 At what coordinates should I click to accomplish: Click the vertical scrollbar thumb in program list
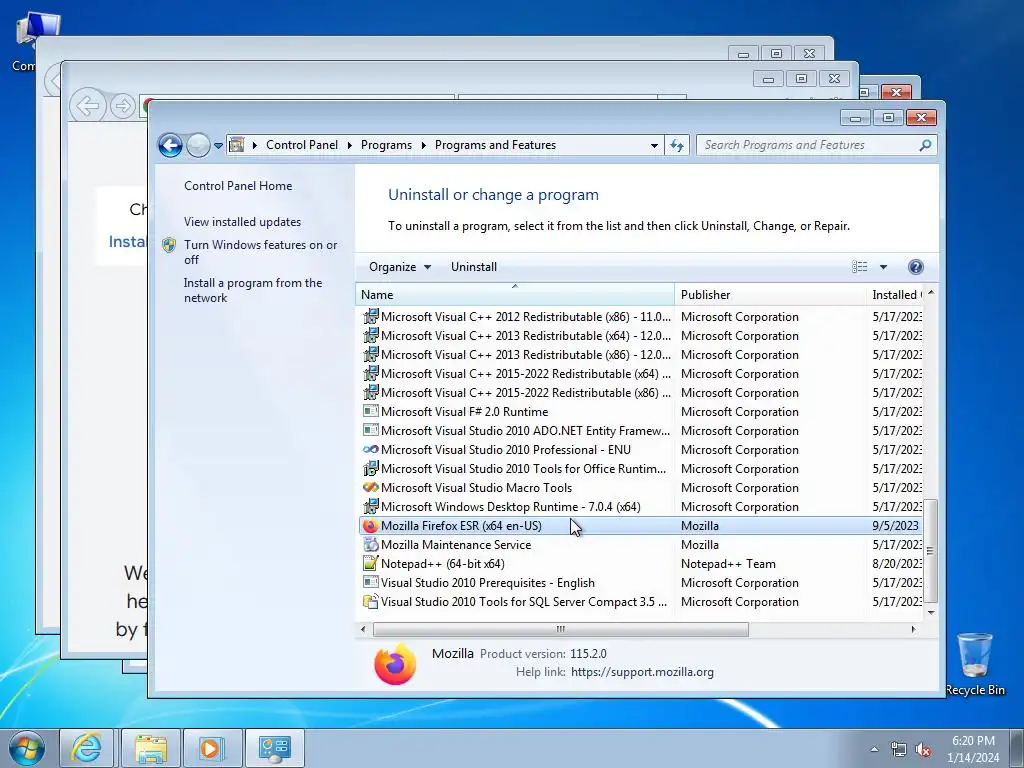coord(931,551)
